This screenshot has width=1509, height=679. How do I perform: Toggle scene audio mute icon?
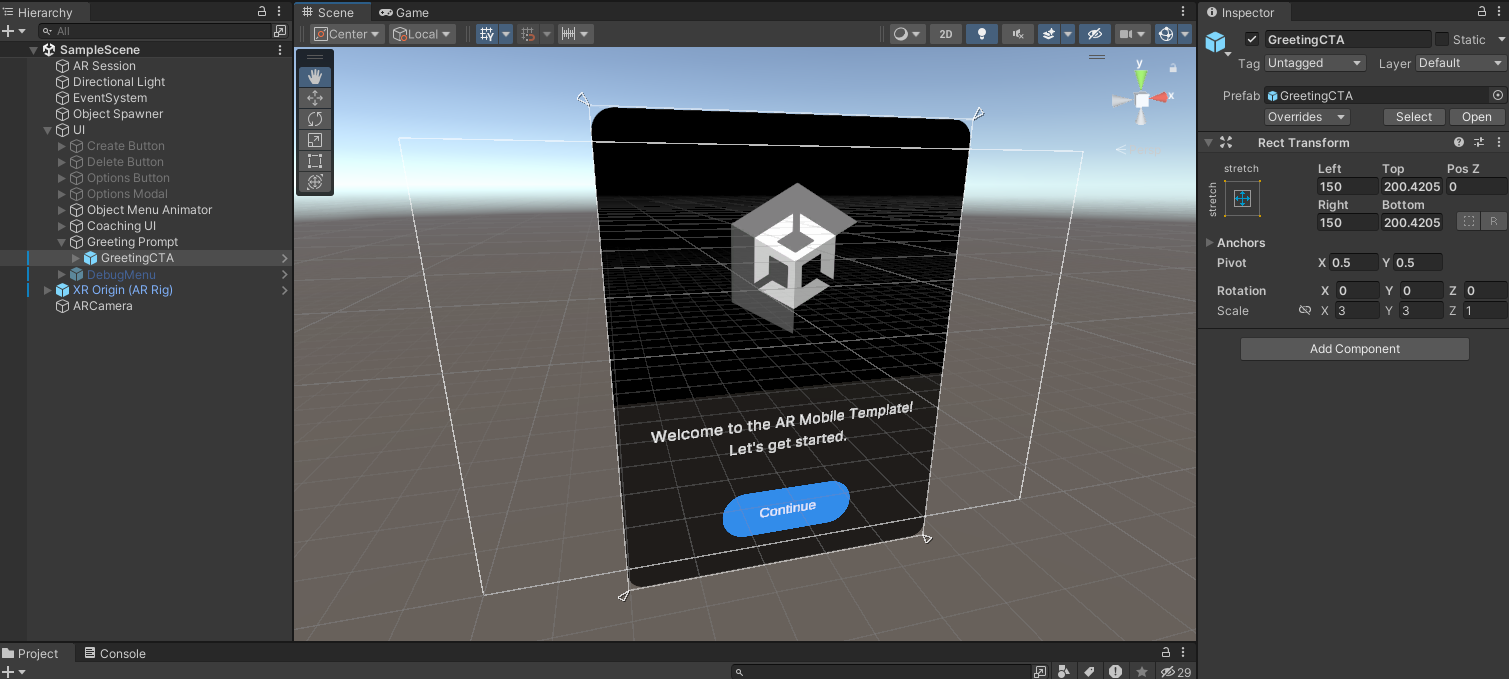1017,34
